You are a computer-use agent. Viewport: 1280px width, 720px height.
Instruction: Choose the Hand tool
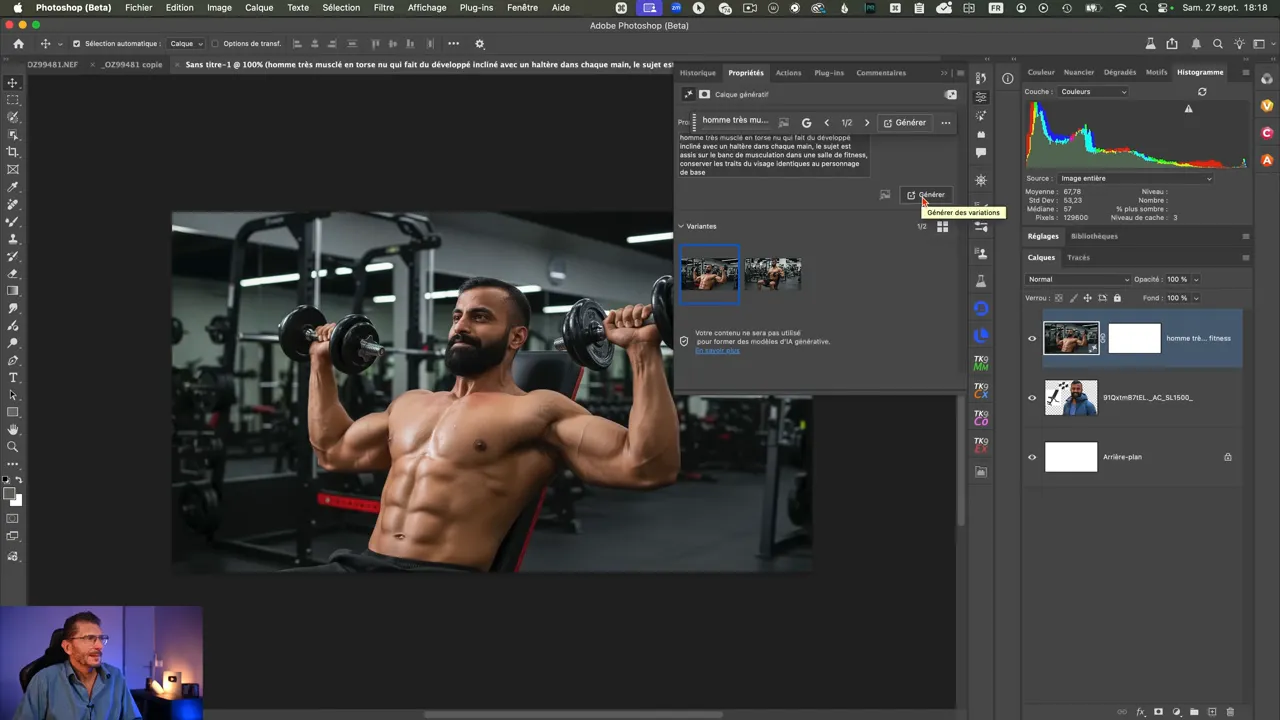point(13,430)
